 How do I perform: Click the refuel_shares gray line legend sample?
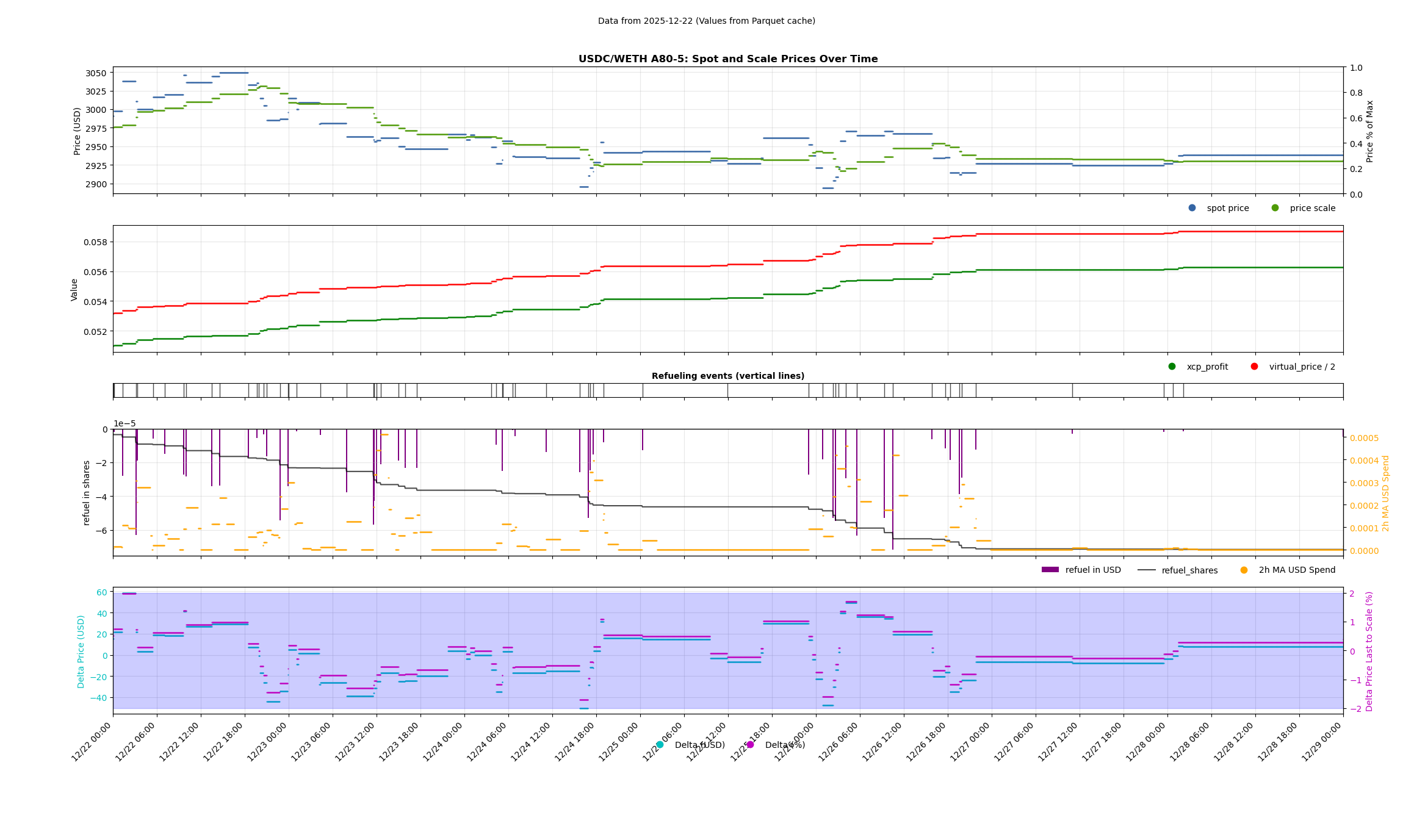point(1147,570)
